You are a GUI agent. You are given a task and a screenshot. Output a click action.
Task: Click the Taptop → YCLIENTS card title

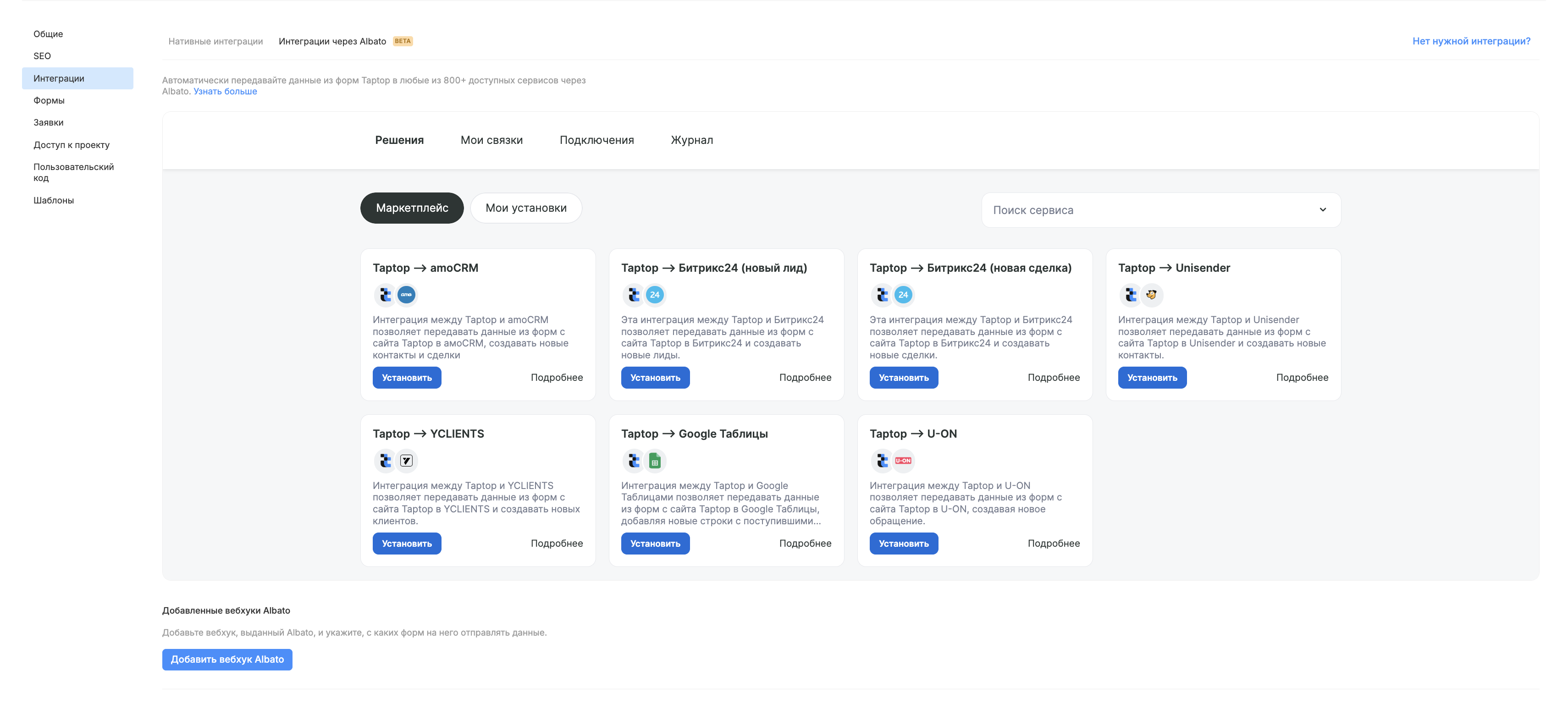[x=428, y=434]
